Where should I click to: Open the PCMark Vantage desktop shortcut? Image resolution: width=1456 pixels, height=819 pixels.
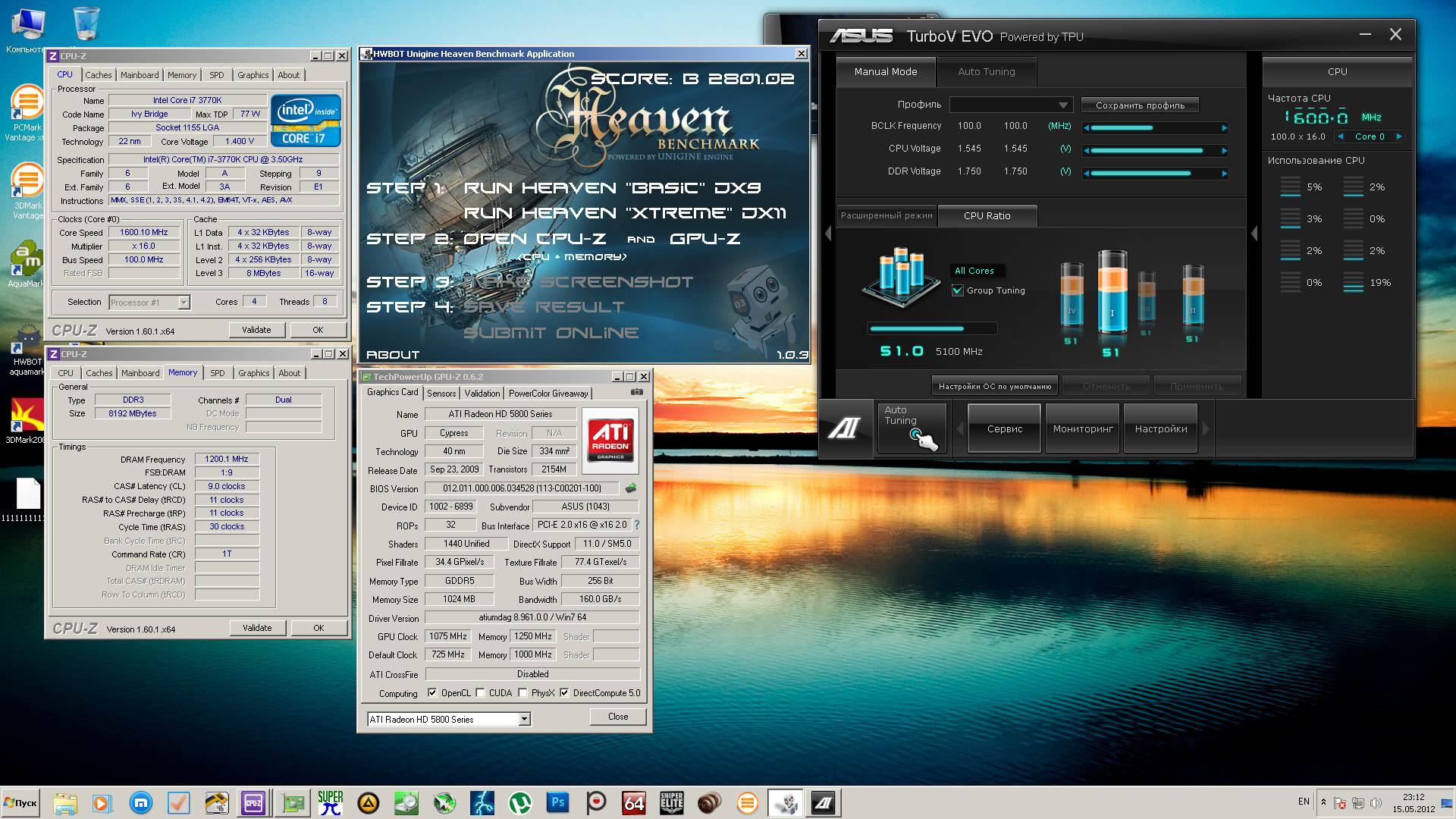28,112
